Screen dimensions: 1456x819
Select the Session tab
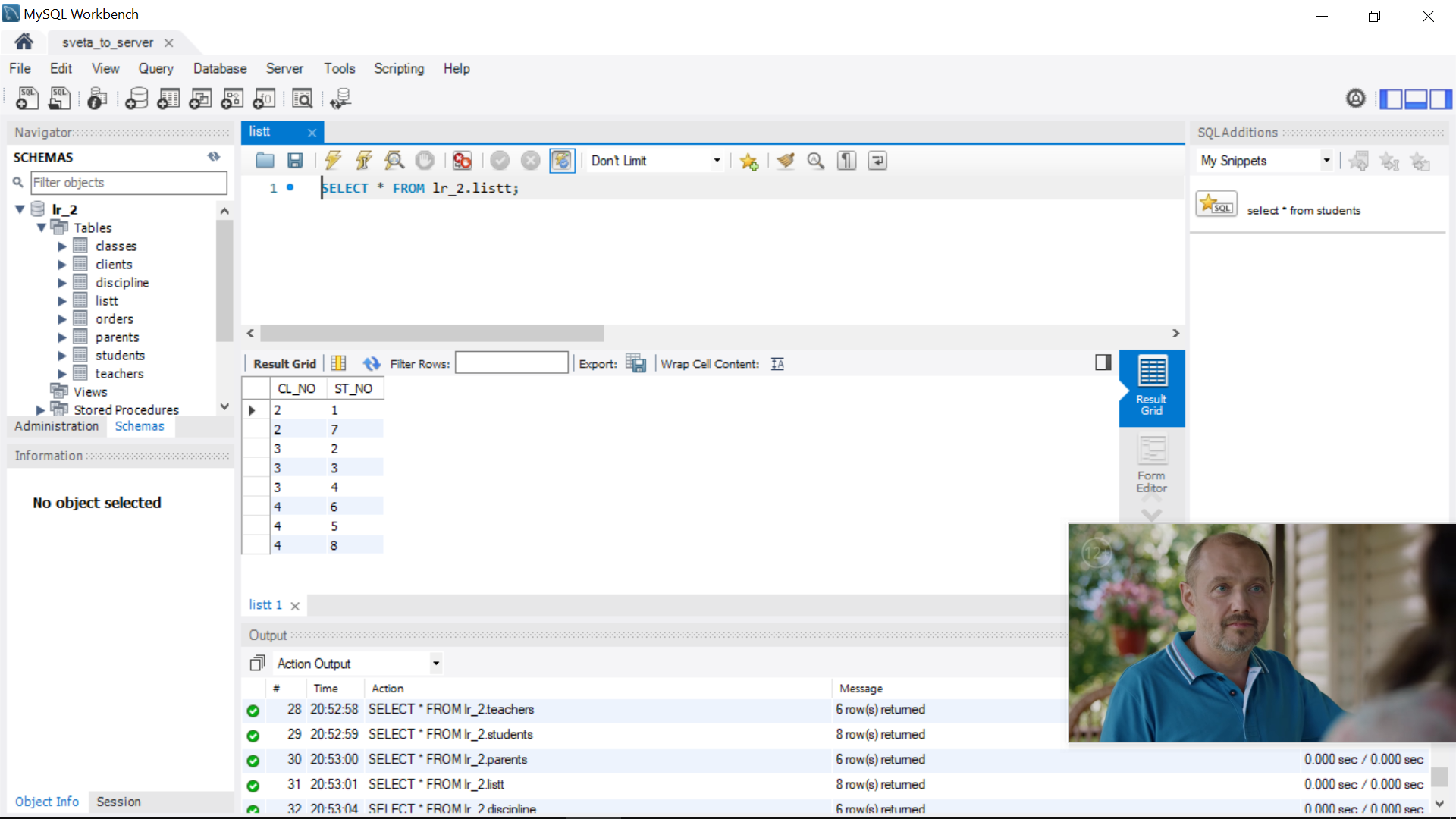click(118, 802)
